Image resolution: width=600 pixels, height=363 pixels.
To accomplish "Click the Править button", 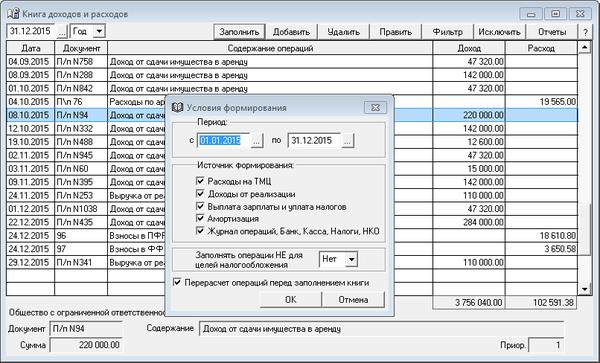I will (396, 32).
